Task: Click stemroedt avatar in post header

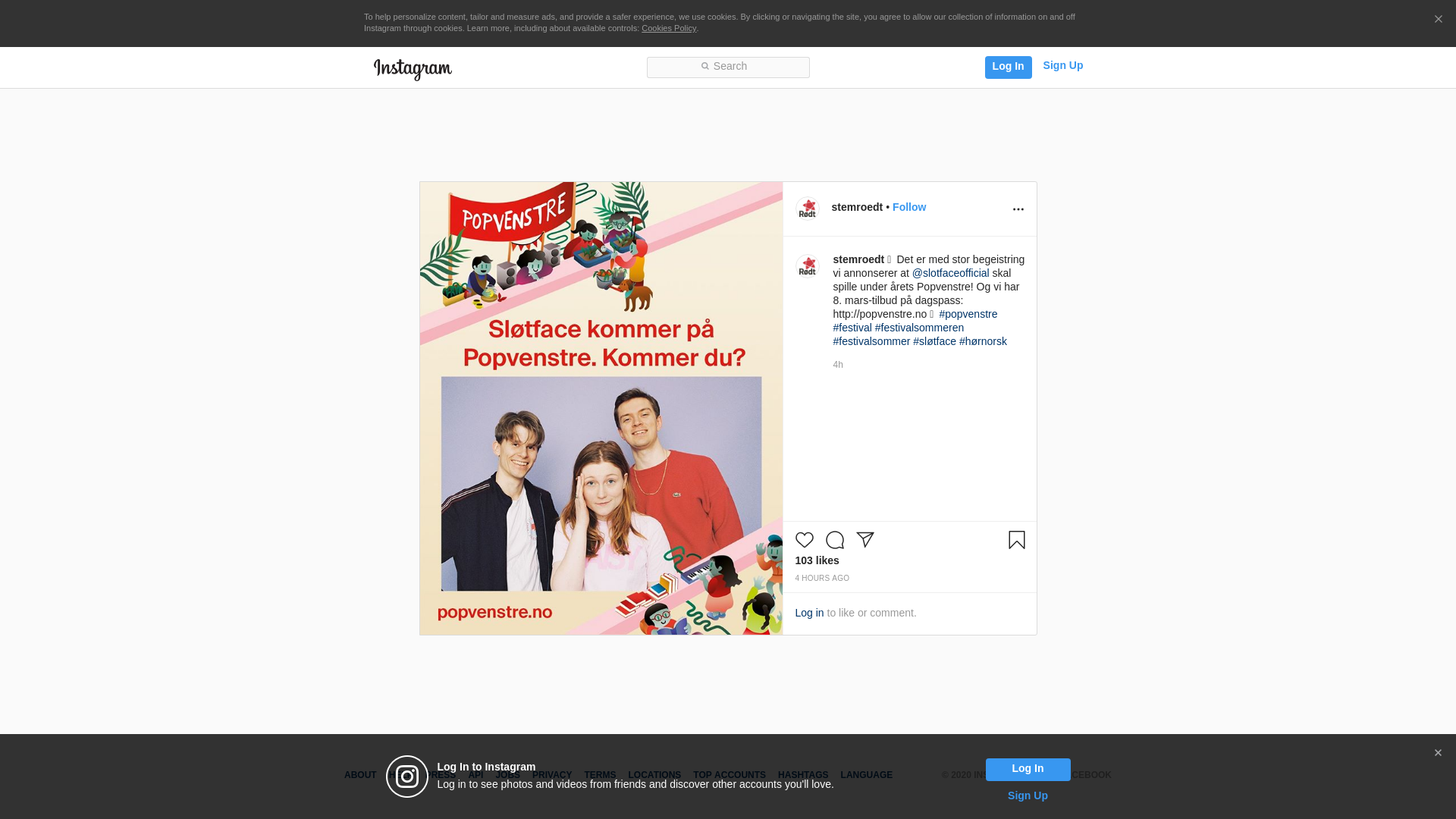Action: pos(807,209)
